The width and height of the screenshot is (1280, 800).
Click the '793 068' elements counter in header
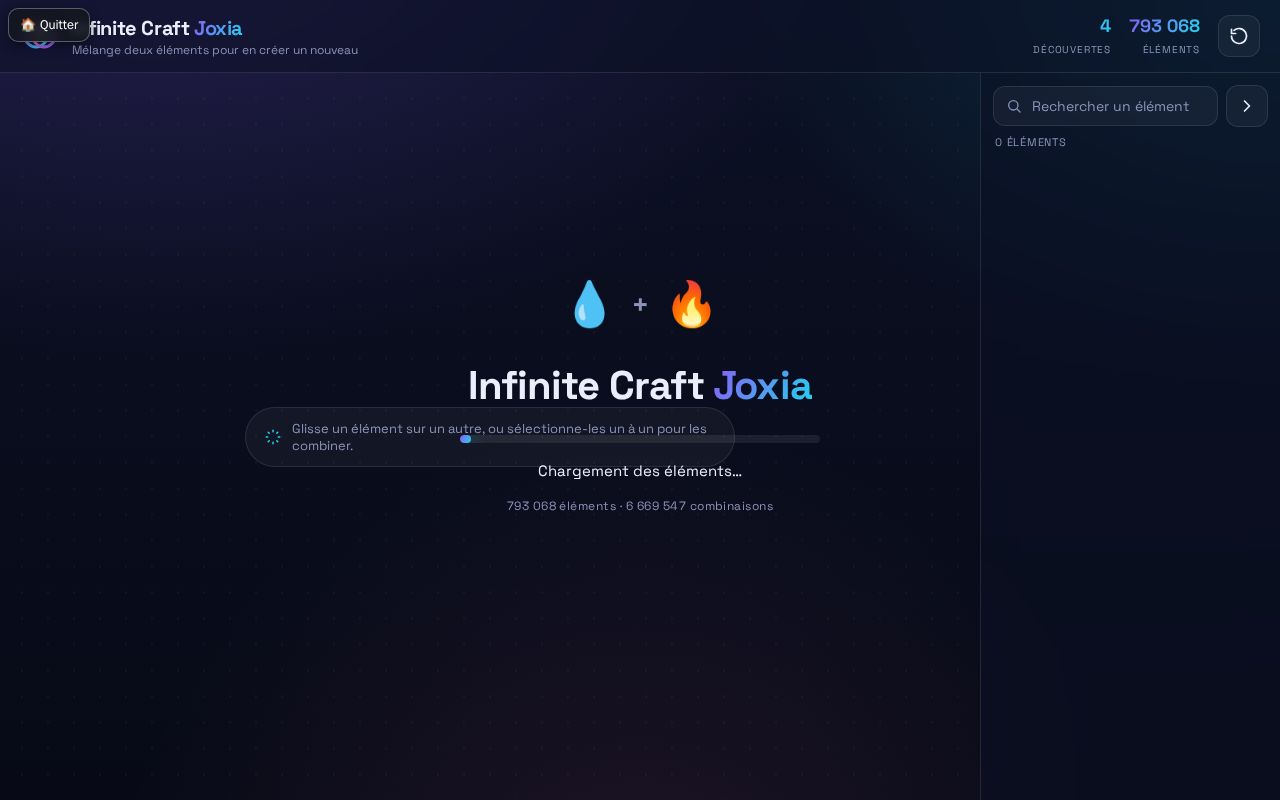(x=1164, y=26)
